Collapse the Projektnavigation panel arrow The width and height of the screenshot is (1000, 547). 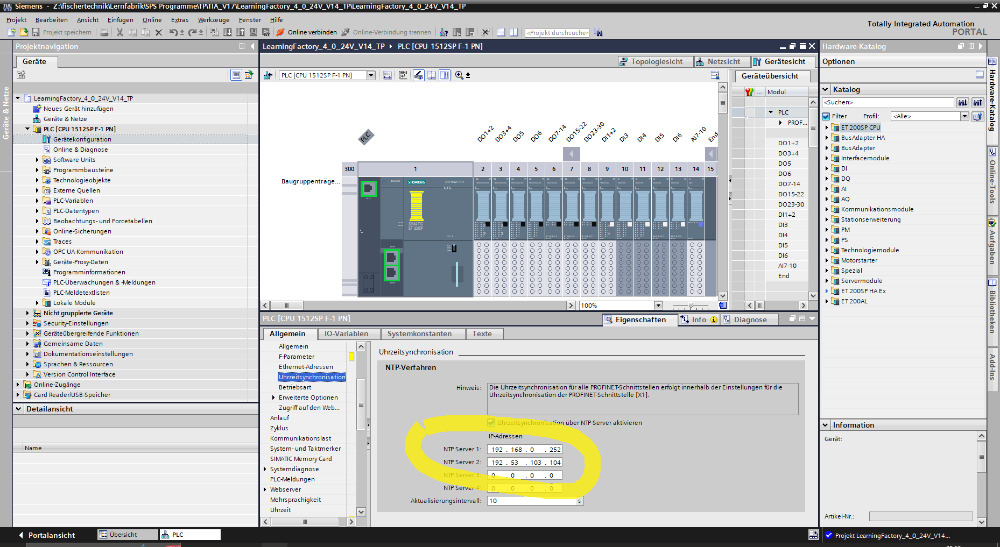[253, 47]
